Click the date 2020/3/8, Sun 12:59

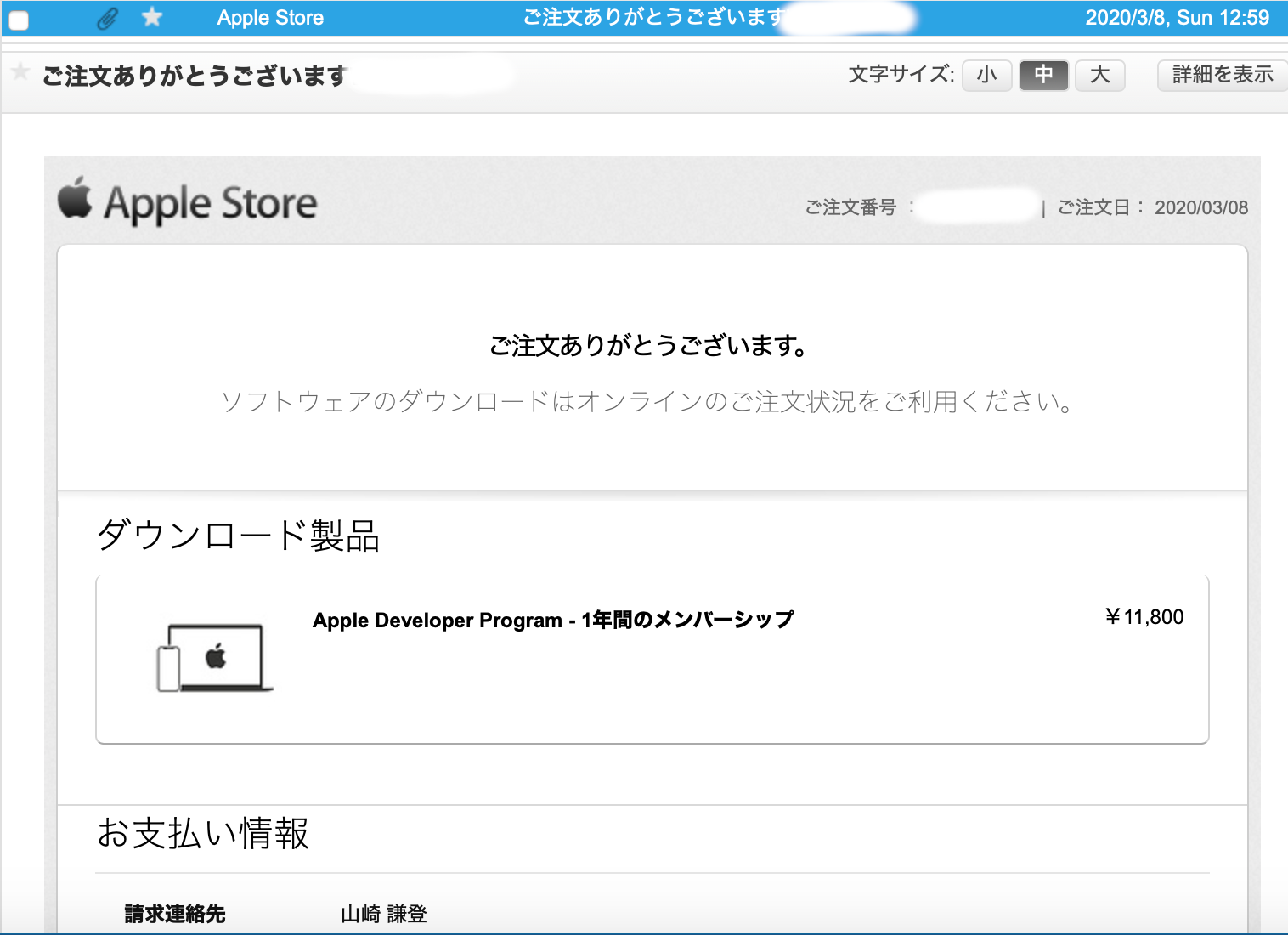pyautogui.click(x=1177, y=18)
